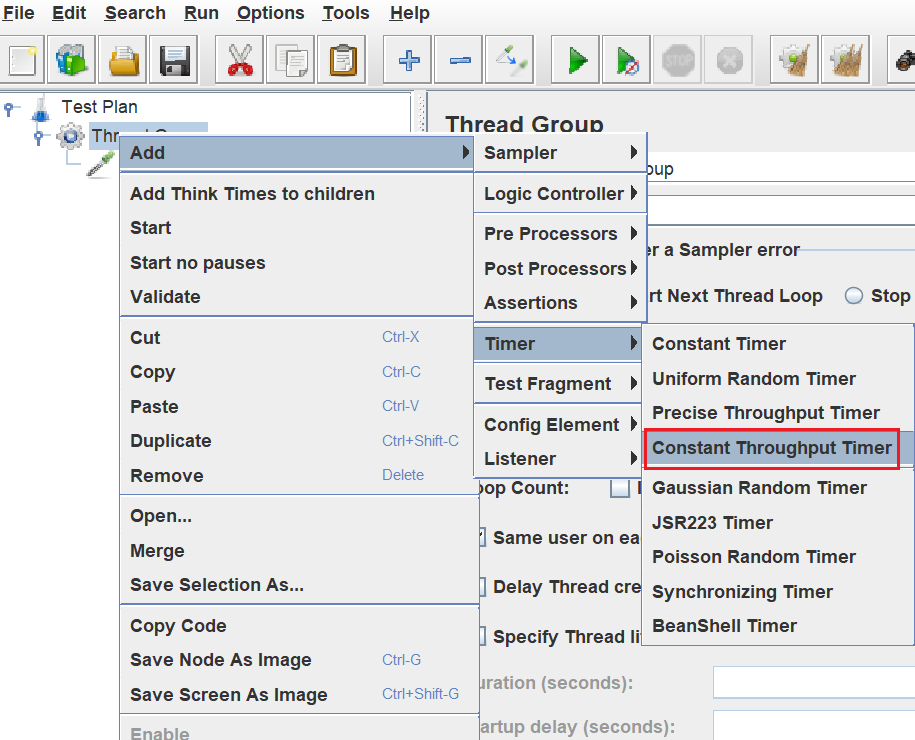
Task: Click Add Think Times to children
Action: pos(296,194)
